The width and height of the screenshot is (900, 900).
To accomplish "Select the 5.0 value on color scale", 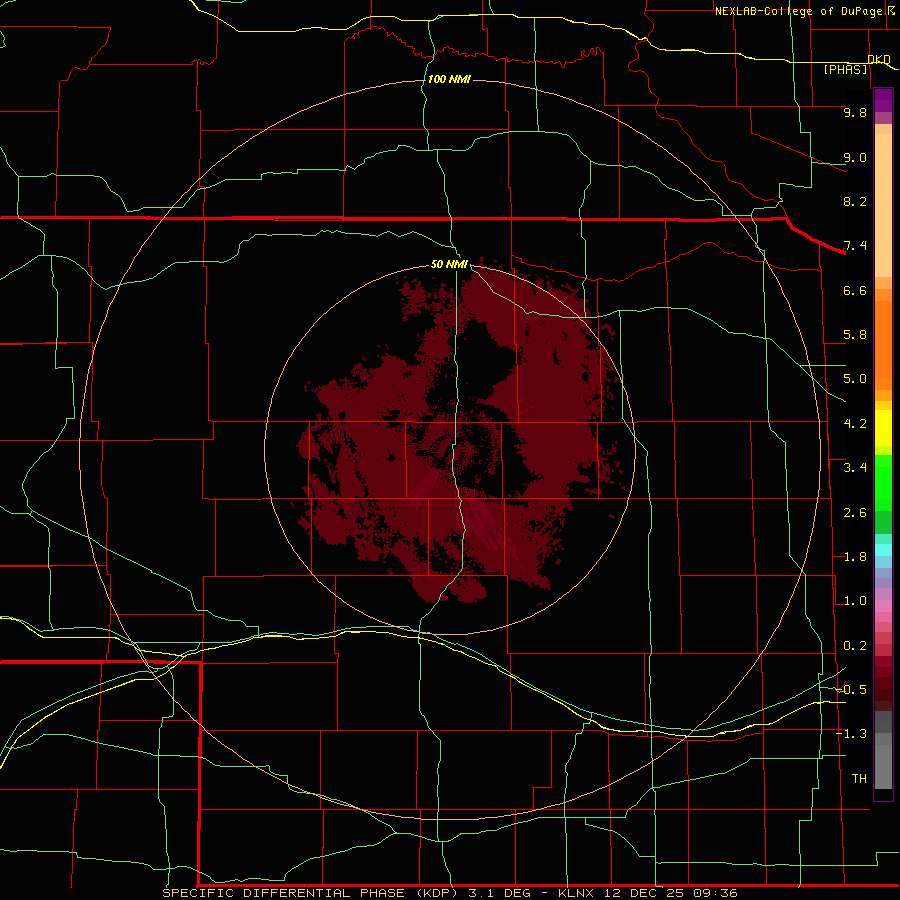I will 855,379.
